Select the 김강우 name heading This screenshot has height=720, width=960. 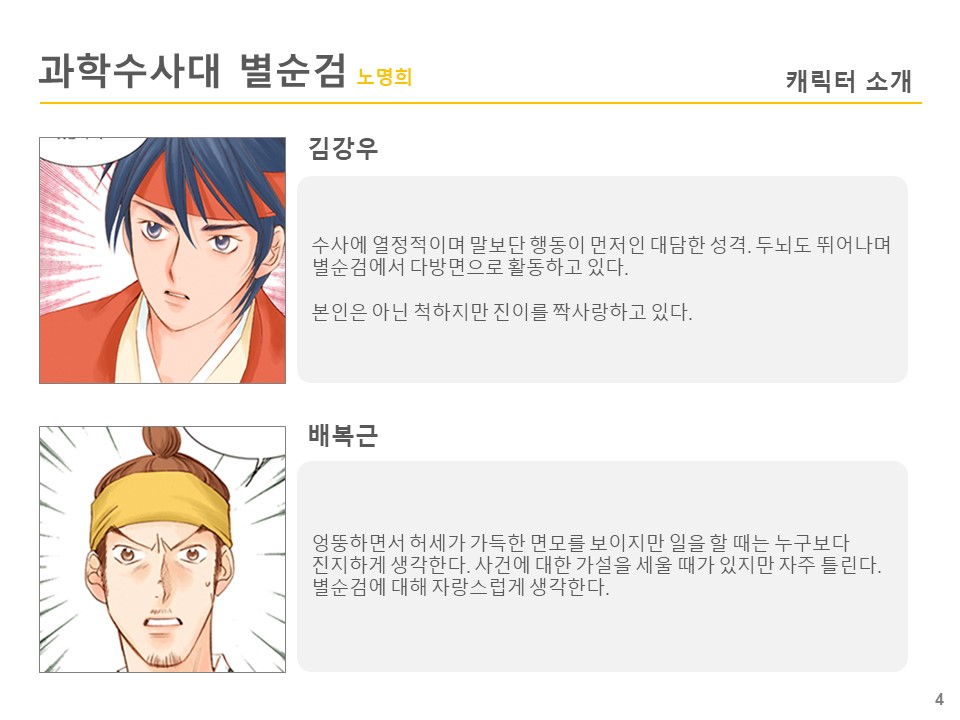(343, 148)
